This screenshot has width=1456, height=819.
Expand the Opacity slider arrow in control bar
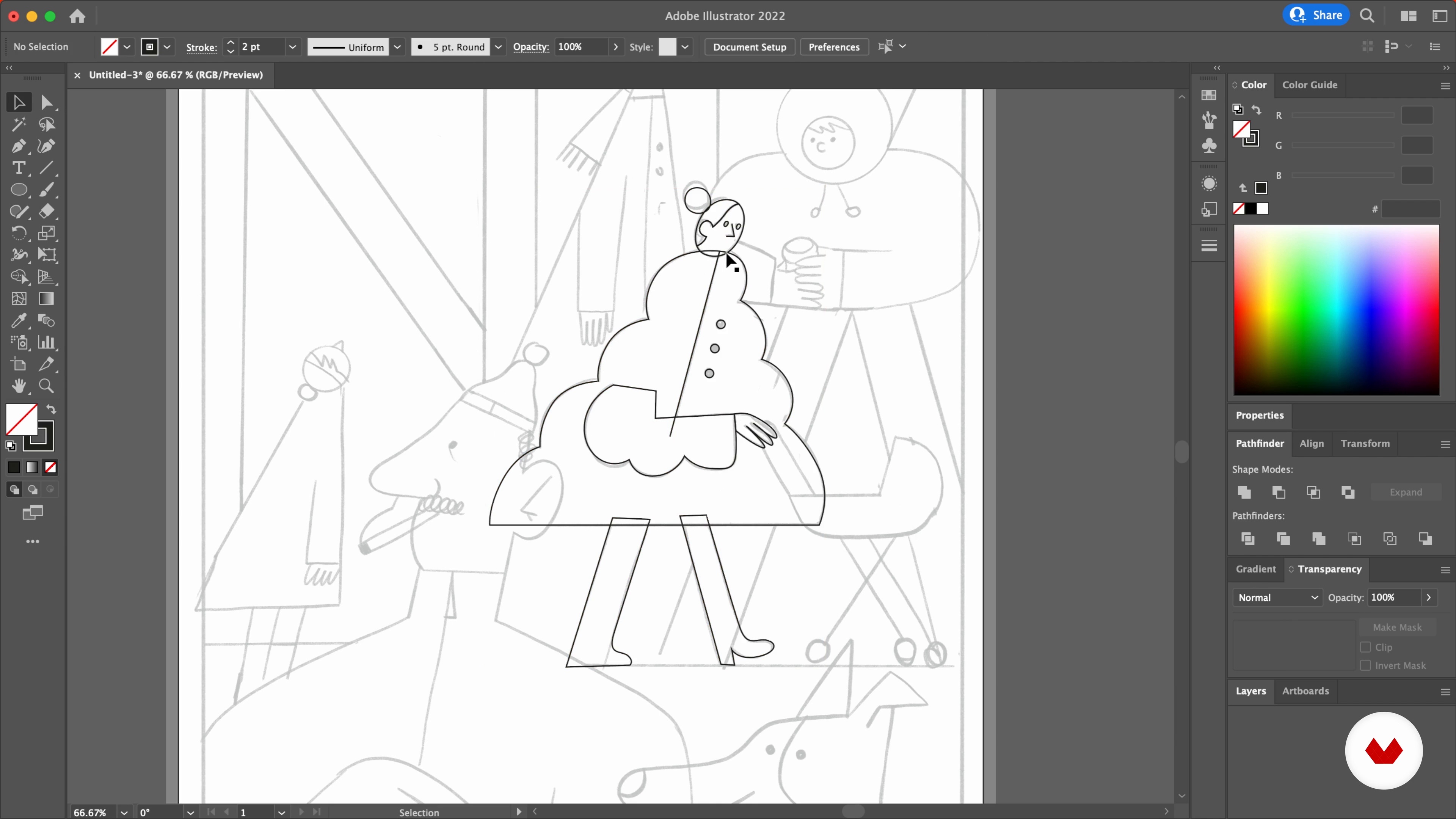[615, 47]
